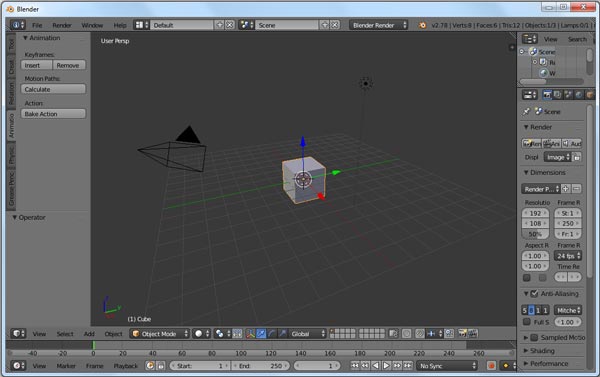The width and height of the screenshot is (600, 377).
Task: Toggle auto keyframe record button
Action: pyautogui.click(x=491, y=366)
